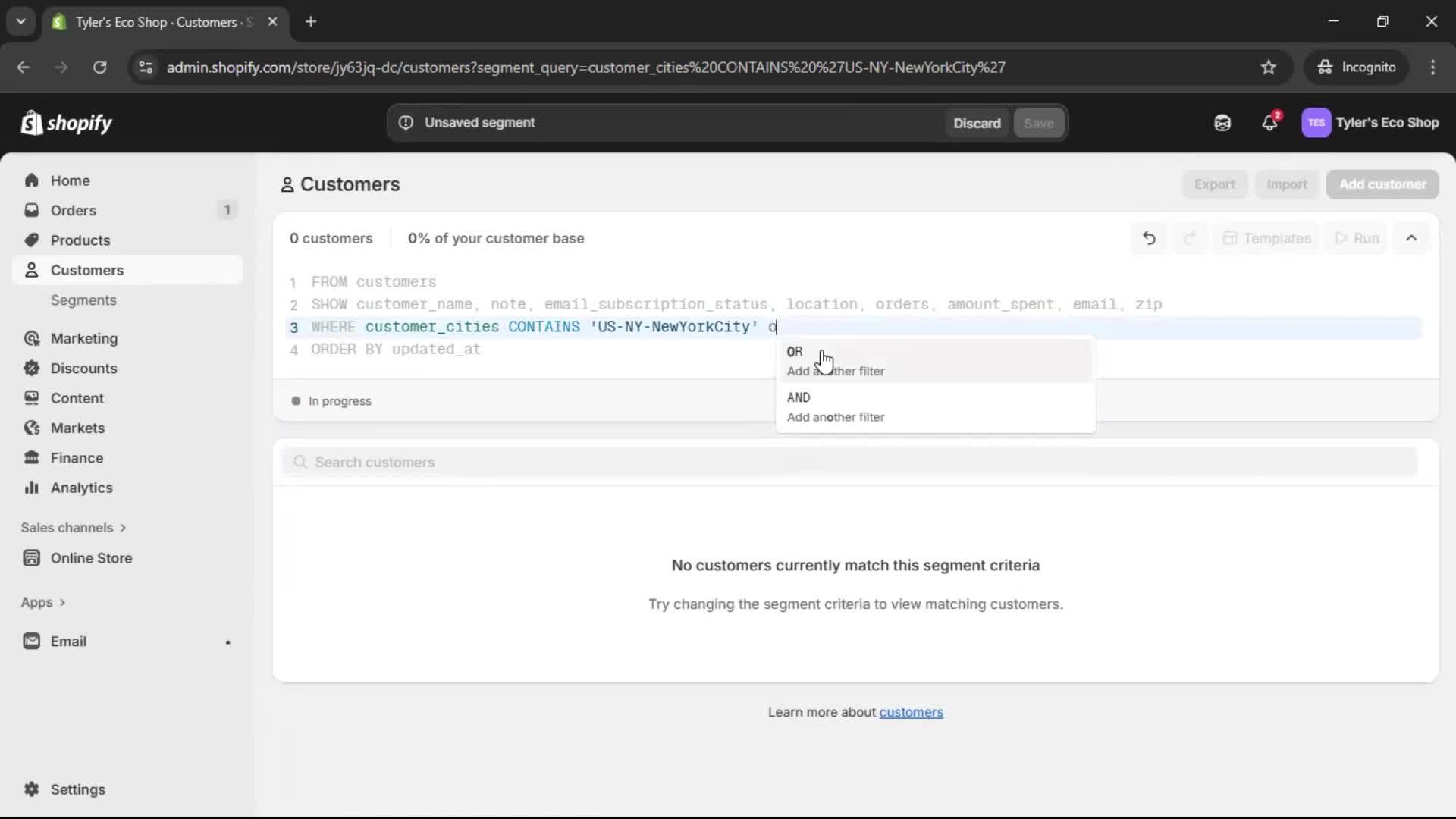Open the Discounts section icon
Image resolution: width=1456 pixels, height=819 pixels.
[x=31, y=368]
